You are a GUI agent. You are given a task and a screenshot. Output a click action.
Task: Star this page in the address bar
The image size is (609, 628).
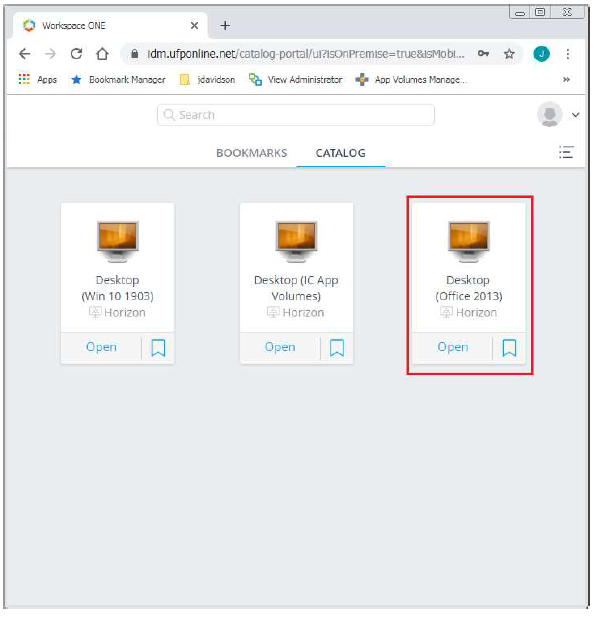coord(509,54)
